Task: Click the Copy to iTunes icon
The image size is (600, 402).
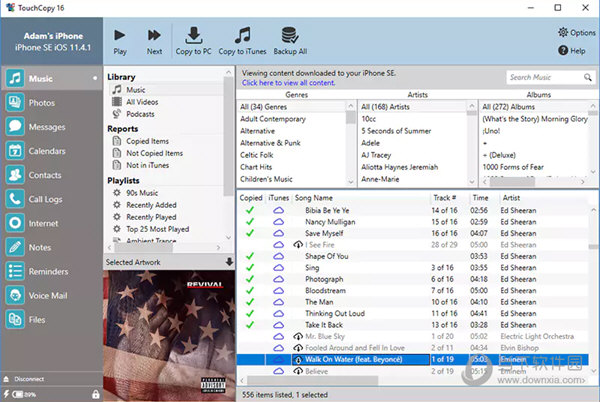Action: point(243,36)
